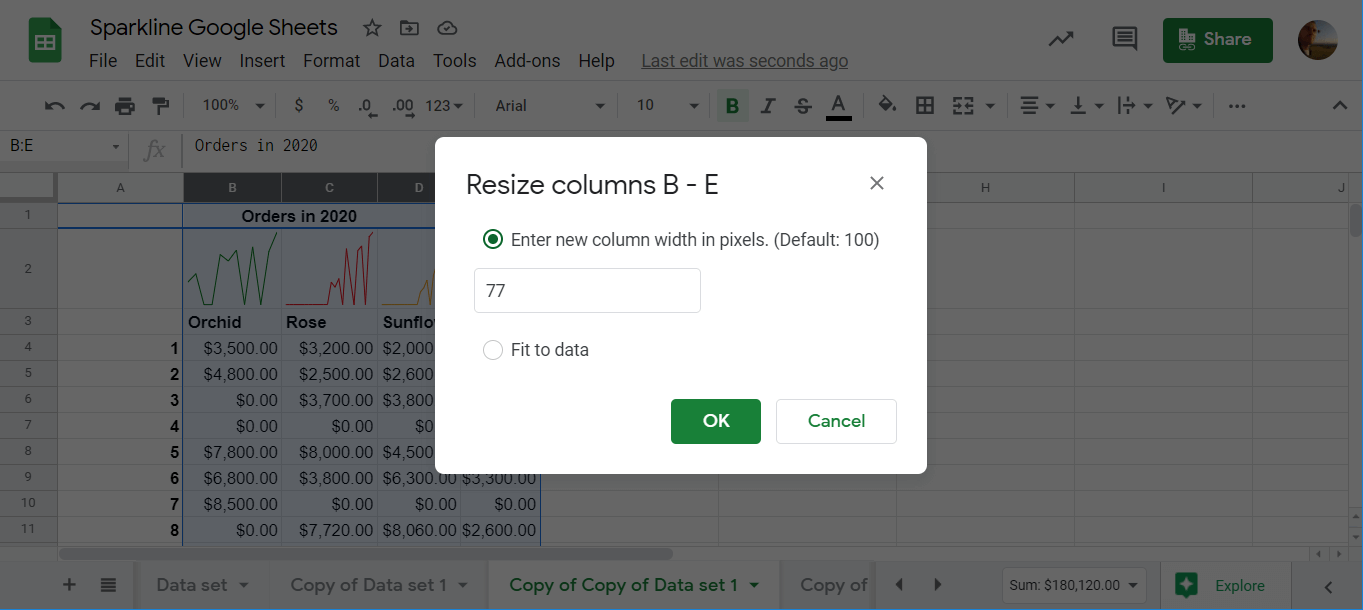This screenshot has width=1363, height=610.
Task: Click the Undo icon
Action: [53, 105]
